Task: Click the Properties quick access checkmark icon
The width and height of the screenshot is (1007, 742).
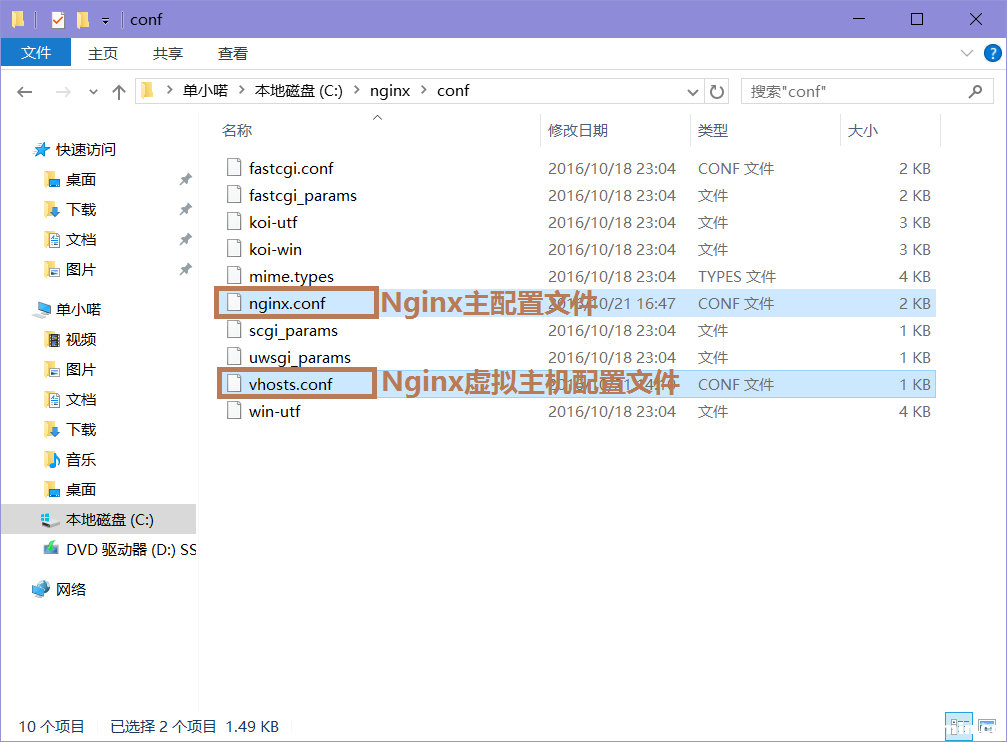Action: (58, 20)
